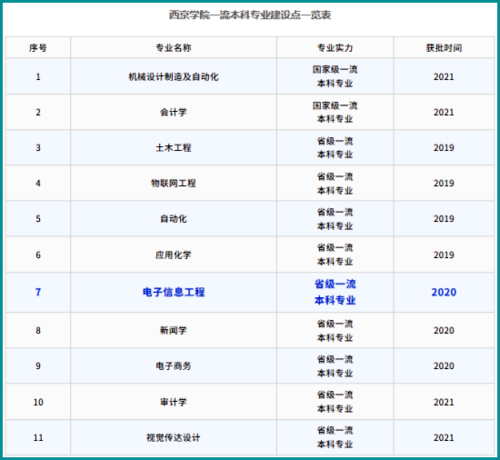Screen dimensions: 500x460
Task: Select 省级一流本科专业 in the 审计学 row
Action: point(335,402)
